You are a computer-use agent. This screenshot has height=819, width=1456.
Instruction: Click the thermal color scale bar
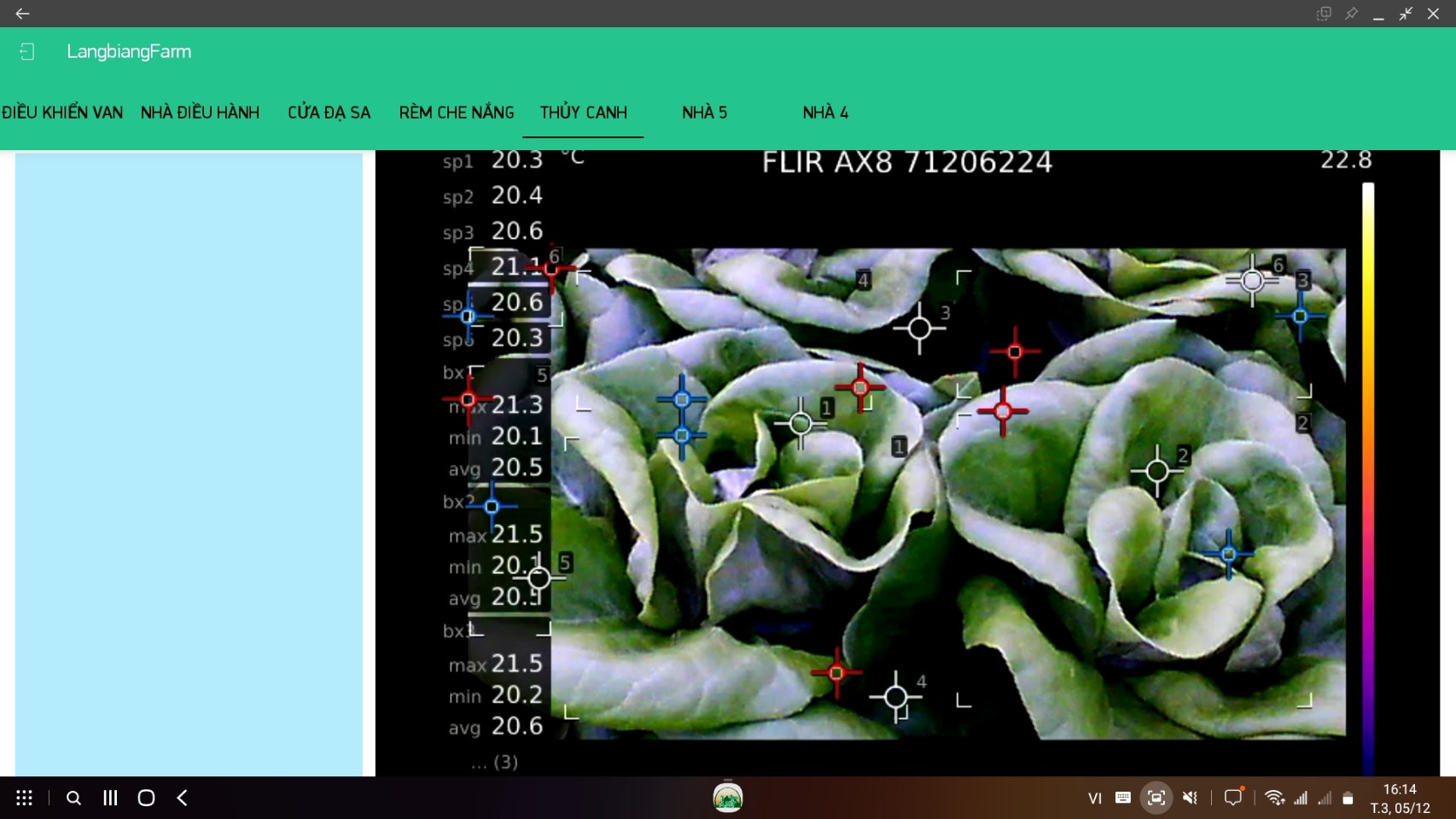coord(1367,478)
